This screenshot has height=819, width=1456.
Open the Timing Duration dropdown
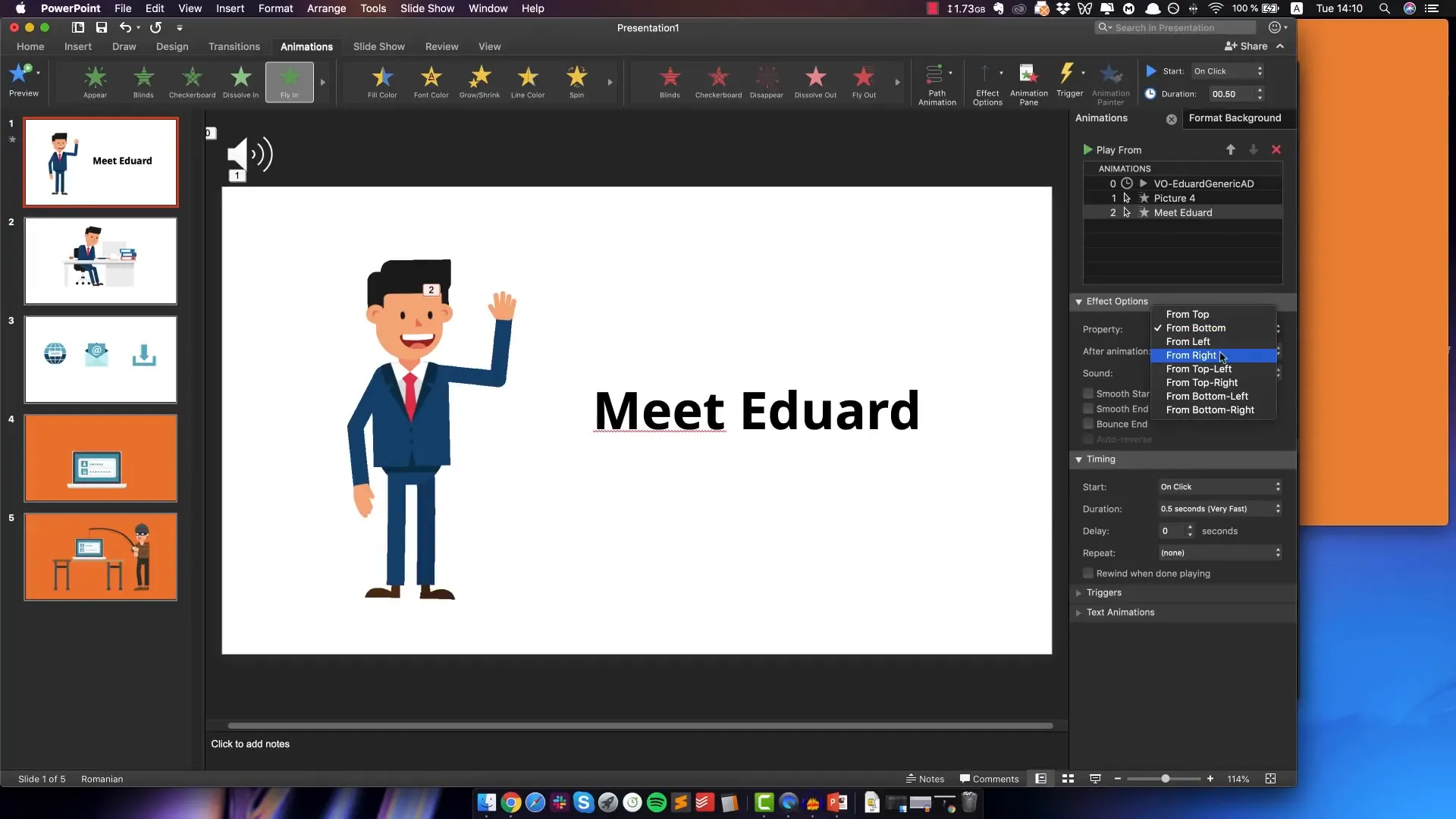[x=1220, y=509]
